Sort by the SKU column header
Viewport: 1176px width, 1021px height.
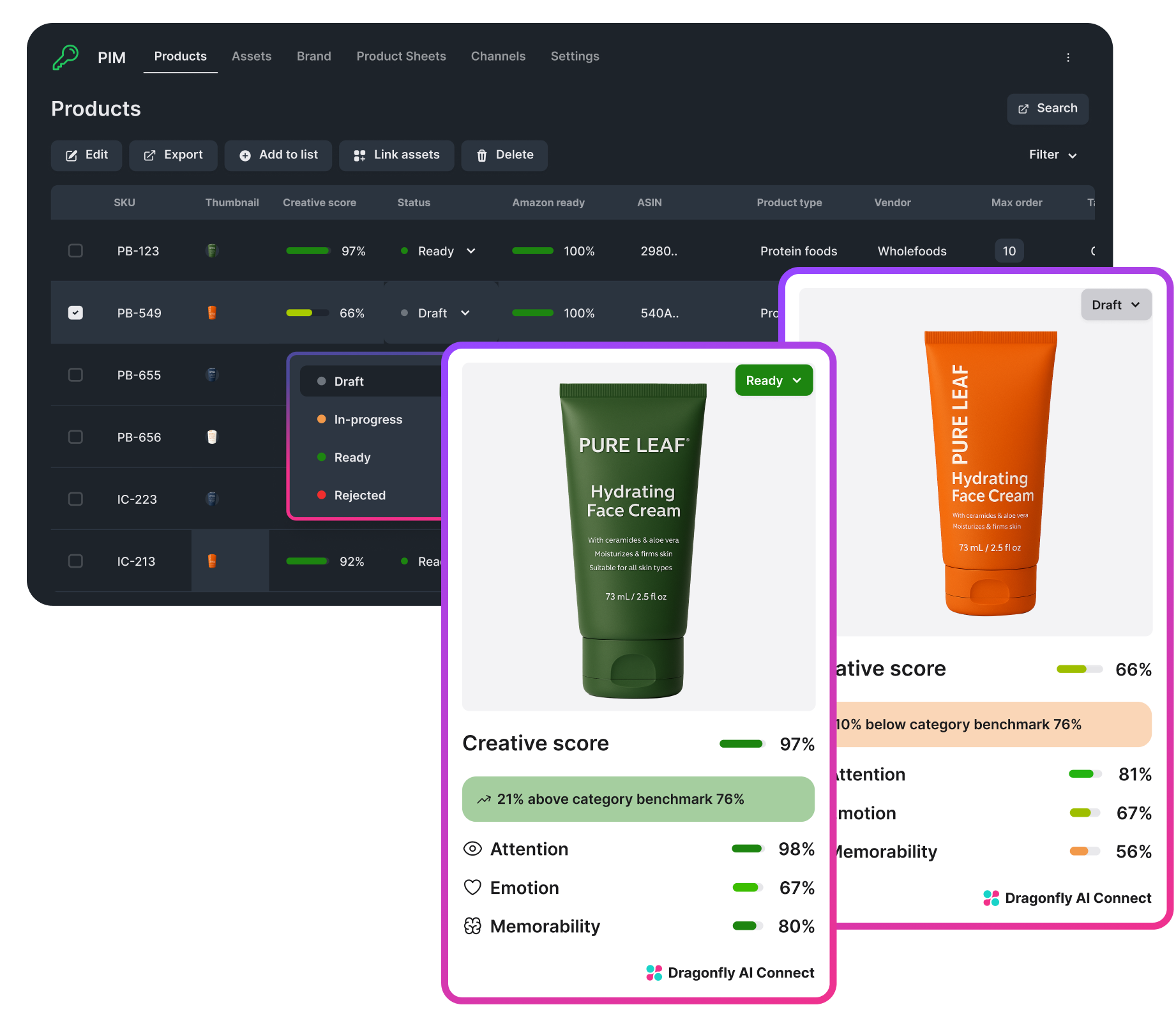click(x=124, y=202)
